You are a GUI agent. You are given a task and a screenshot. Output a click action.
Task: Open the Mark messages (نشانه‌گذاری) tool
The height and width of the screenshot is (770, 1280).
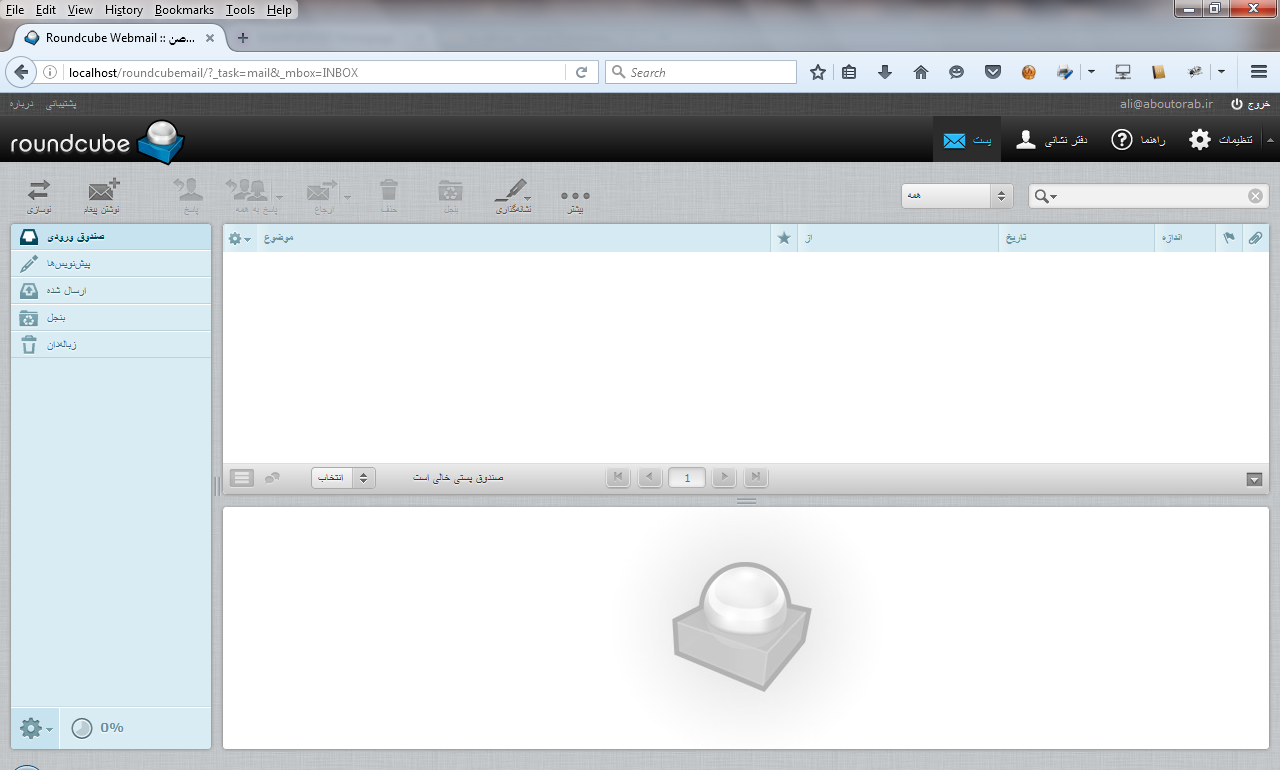[x=514, y=194]
